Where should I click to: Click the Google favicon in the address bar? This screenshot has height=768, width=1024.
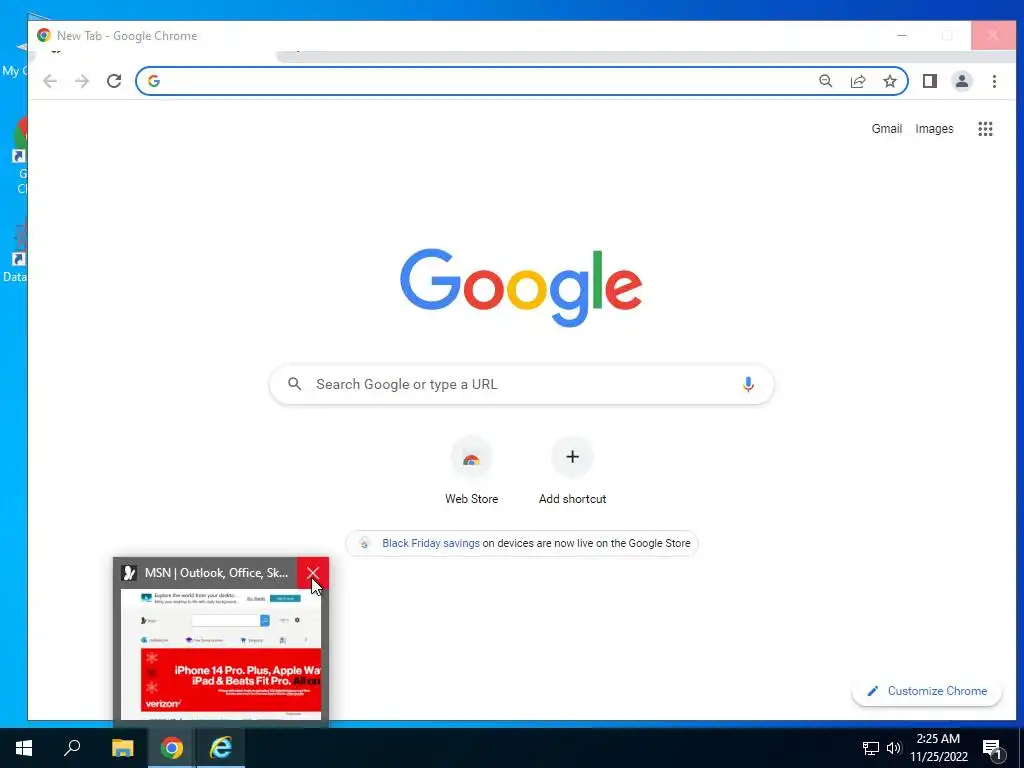pos(153,81)
